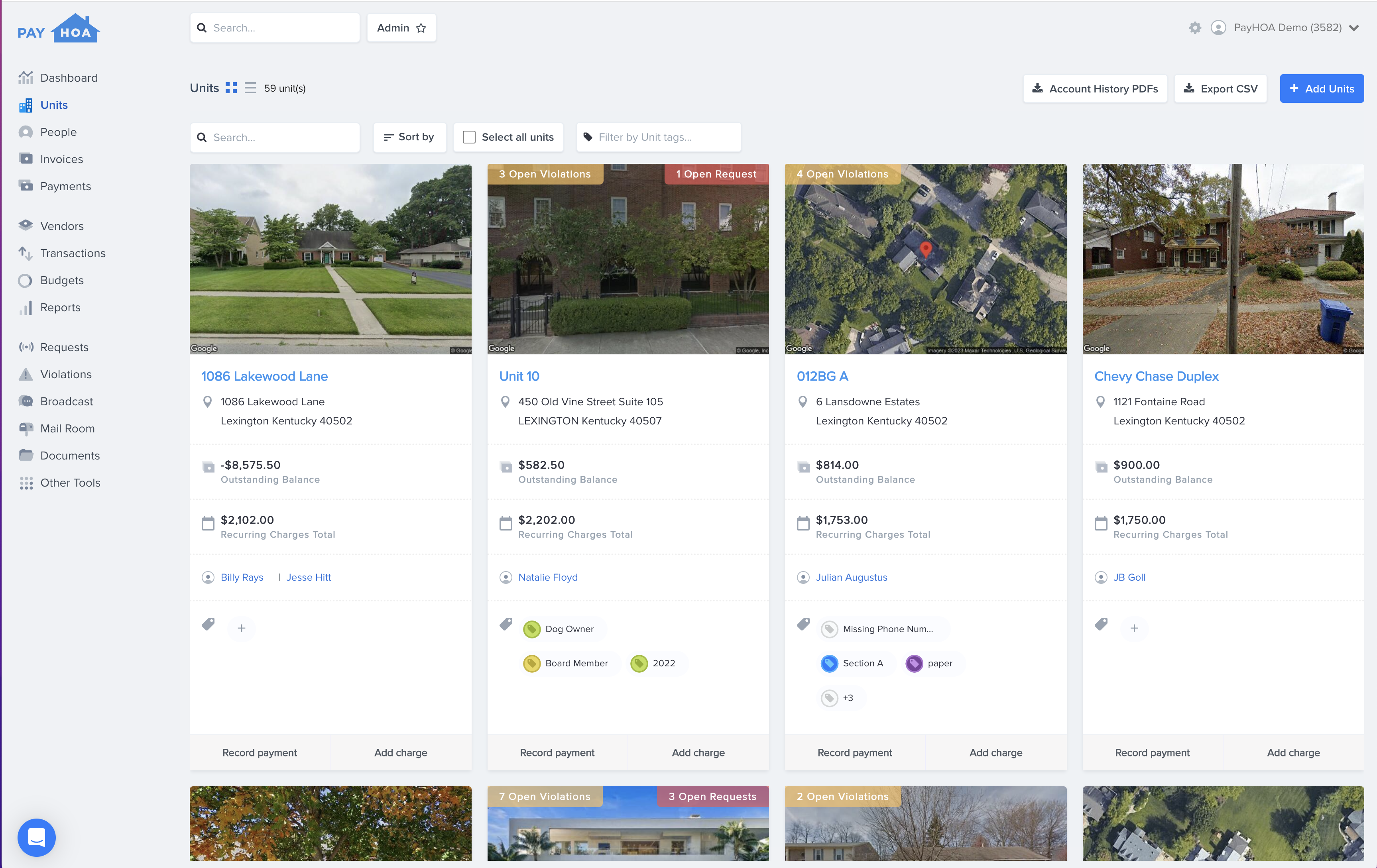Add a tag to Chevy Chase Duplex
The image size is (1377, 868).
(1135, 628)
